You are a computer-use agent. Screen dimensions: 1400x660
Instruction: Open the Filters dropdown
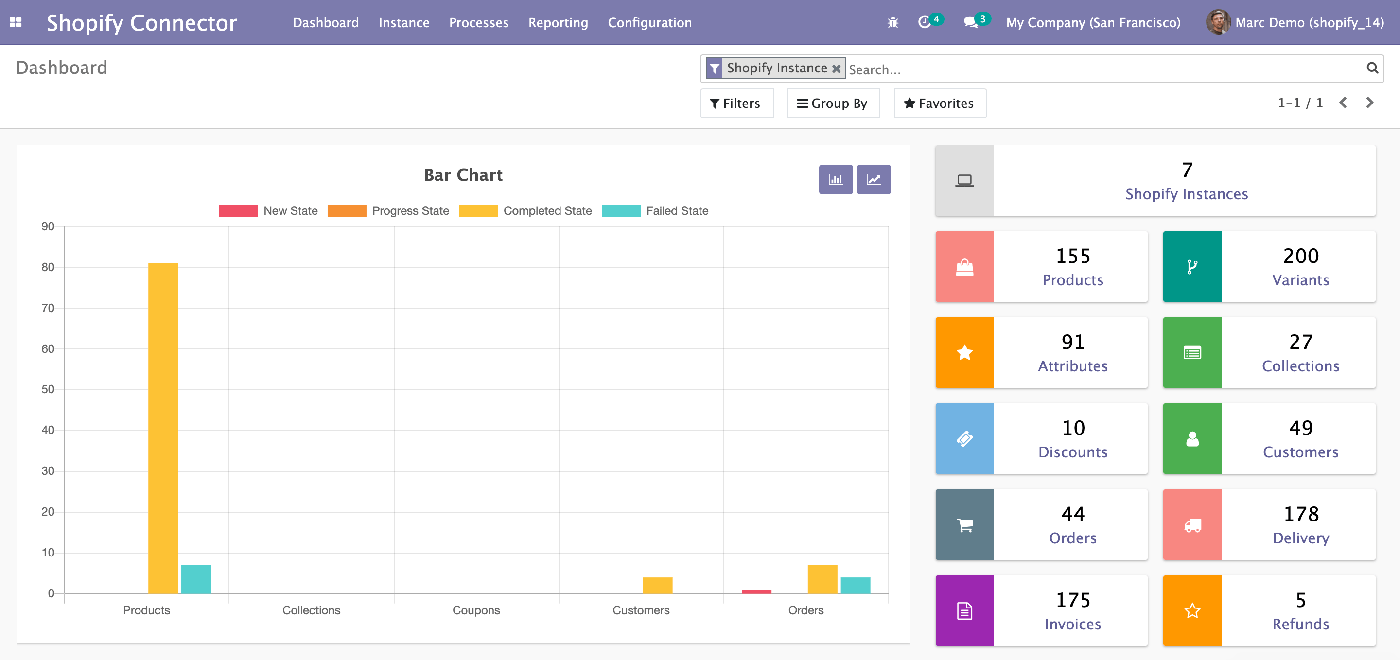[x=737, y=103]
